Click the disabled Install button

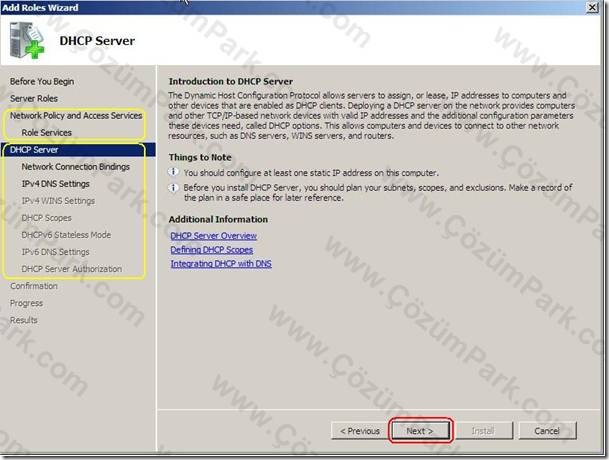pos(483,431)
